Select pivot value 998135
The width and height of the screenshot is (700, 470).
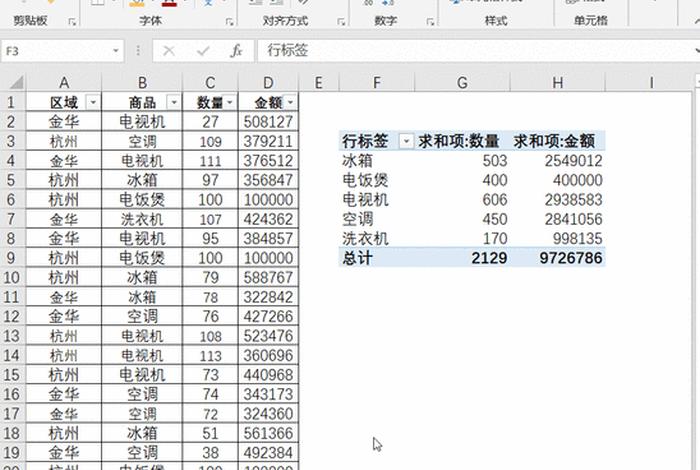pyautogui.click(x=557, y=238)
